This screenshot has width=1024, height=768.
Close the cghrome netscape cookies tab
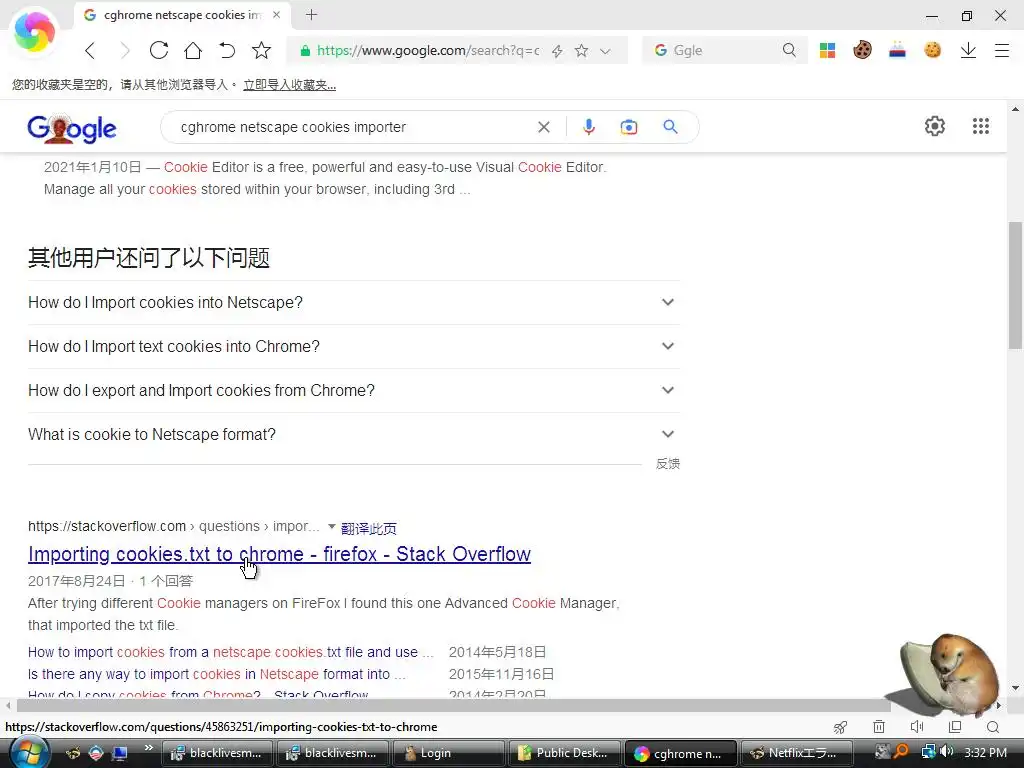pos(277,14)
